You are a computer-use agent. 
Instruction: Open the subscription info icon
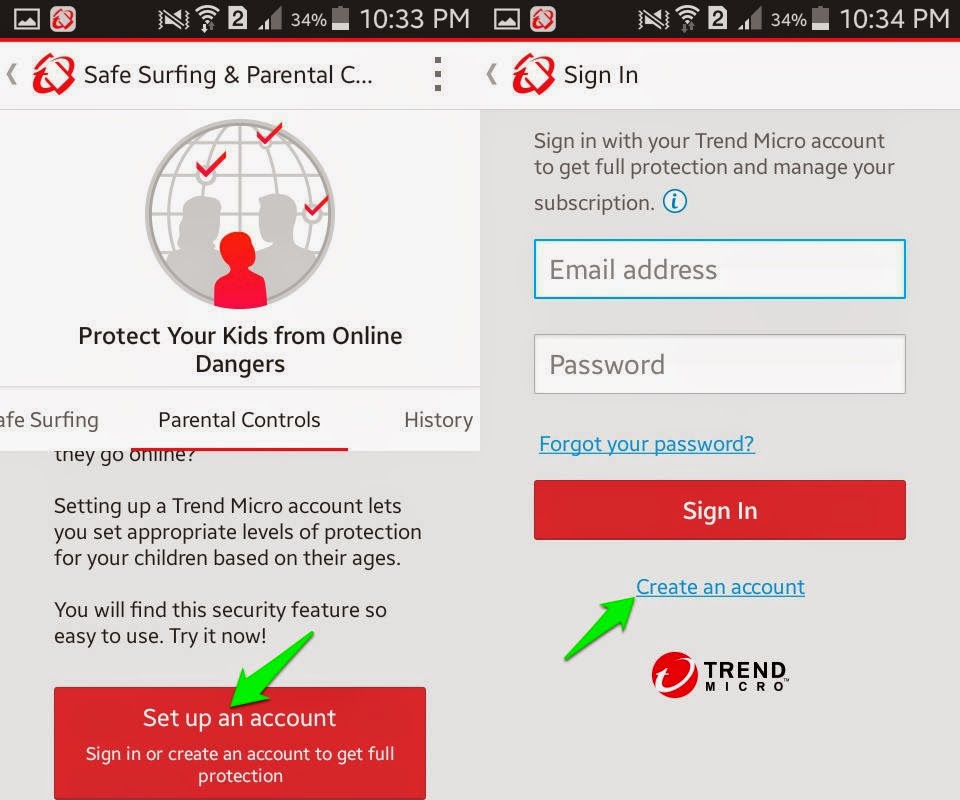(675, 201)
